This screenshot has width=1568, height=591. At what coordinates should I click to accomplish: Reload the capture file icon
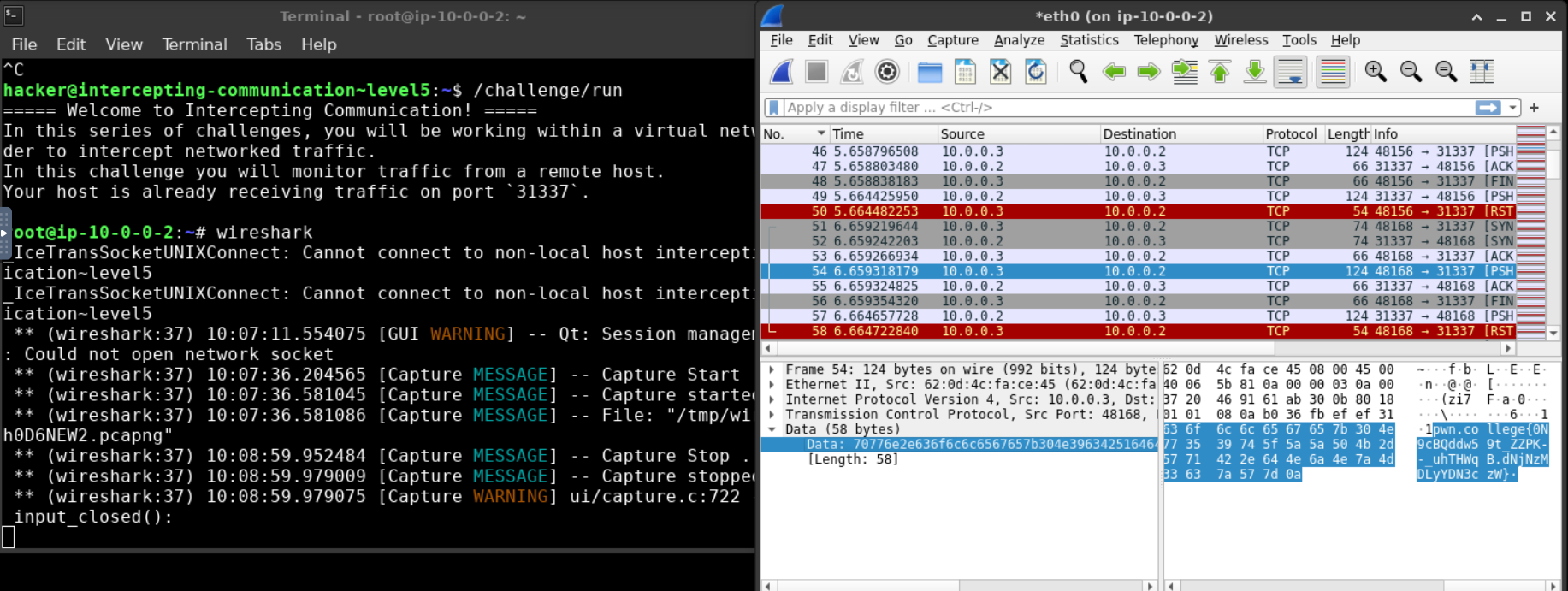1036,72
